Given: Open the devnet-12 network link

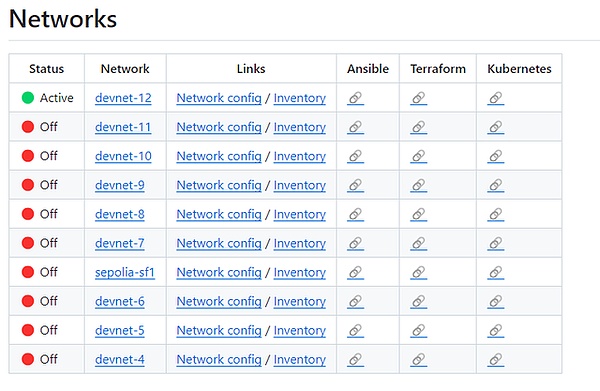Looking at the screenshot, I should pyautogui.click(x=123, y=98).
